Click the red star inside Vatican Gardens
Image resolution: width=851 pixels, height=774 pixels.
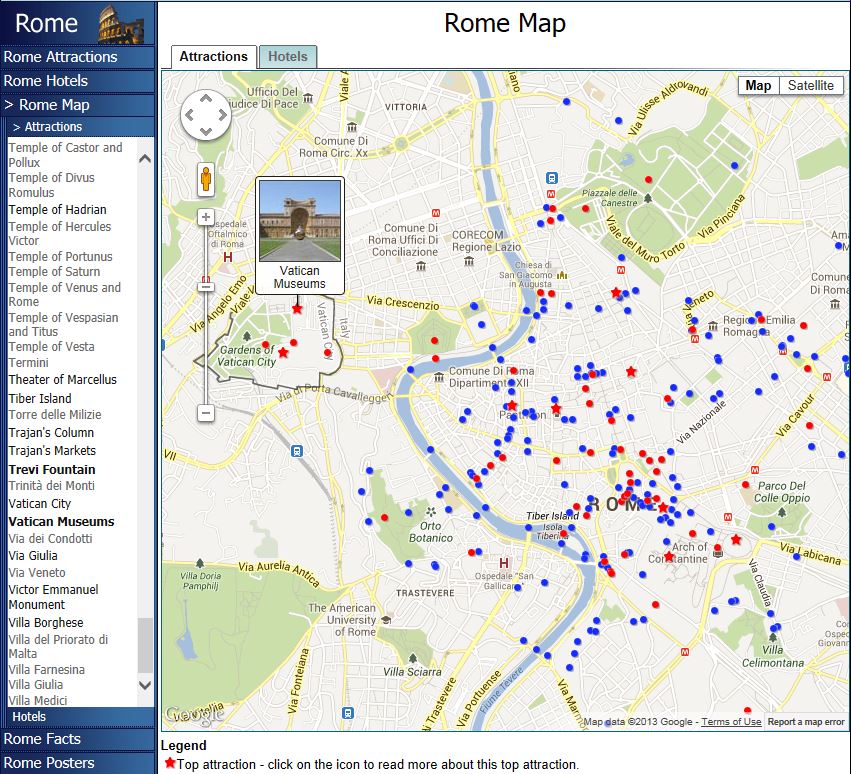click(x=283, y=352)
